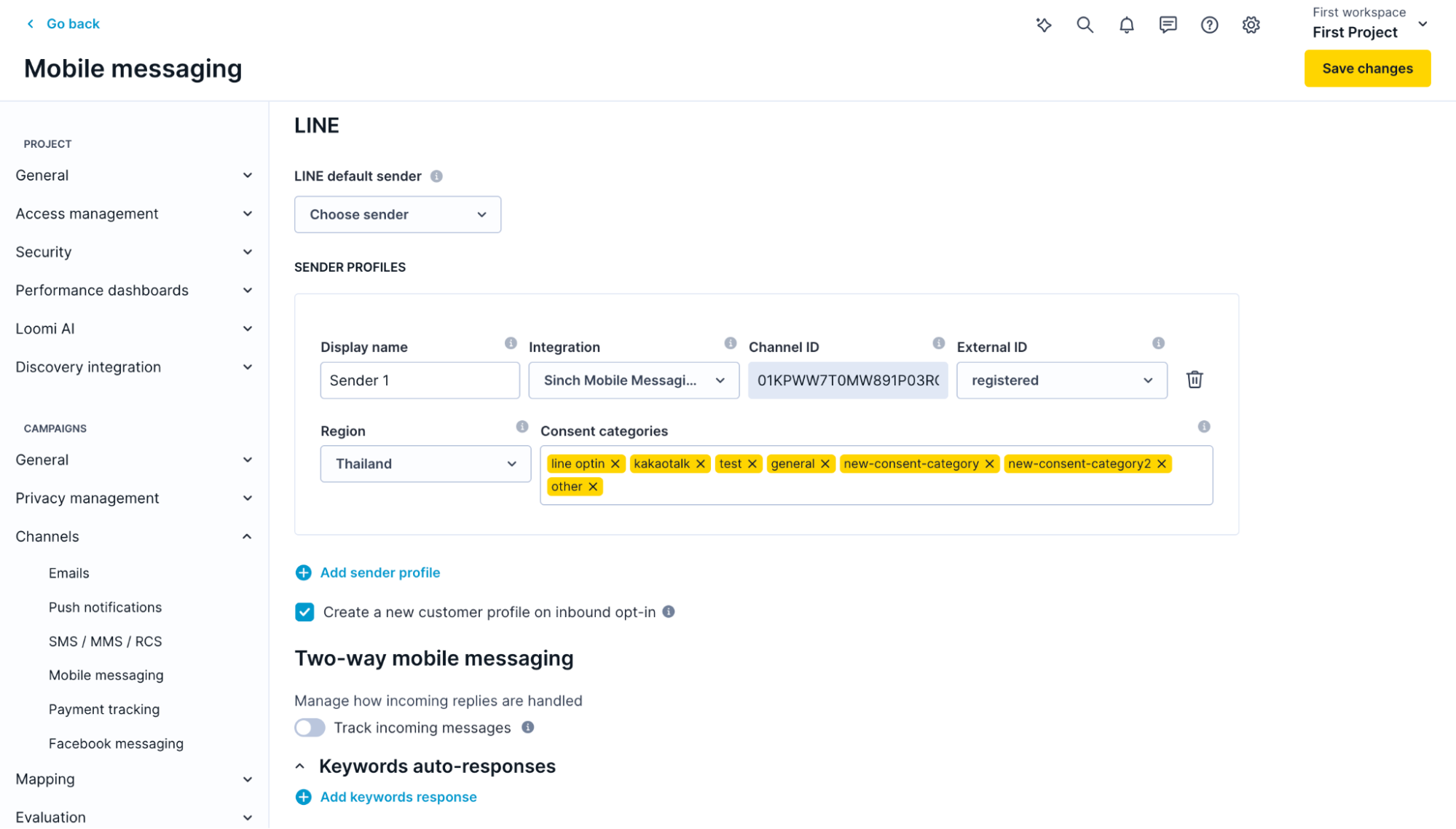Remove the kakaotalk consent category tag
The width and height of the screenshot is (1456, 829).
(x=701, y=464)
